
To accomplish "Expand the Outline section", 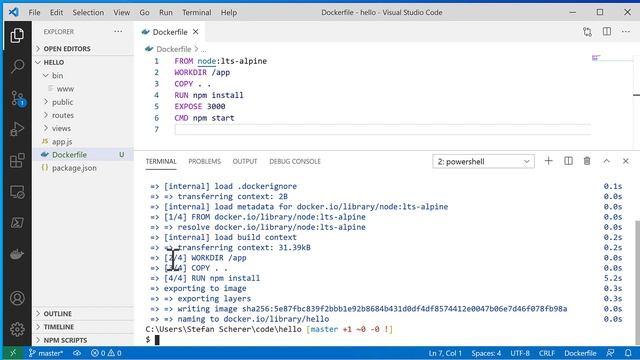I will (83, 313).
